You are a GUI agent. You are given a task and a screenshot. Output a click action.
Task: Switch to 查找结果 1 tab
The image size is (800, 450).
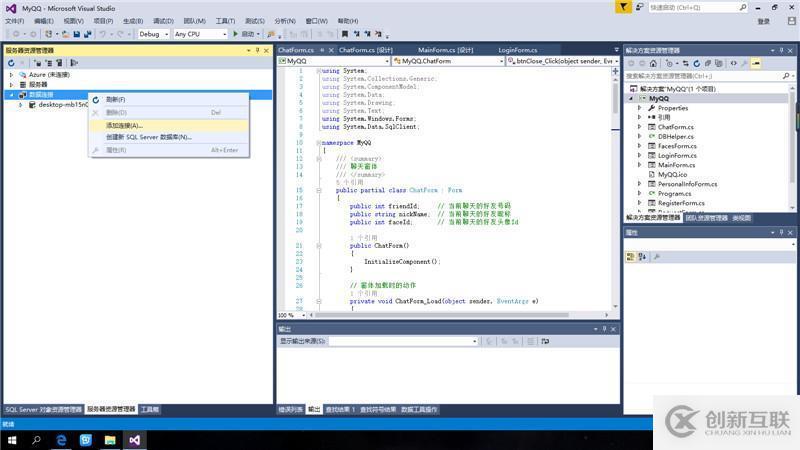(340, 409)
